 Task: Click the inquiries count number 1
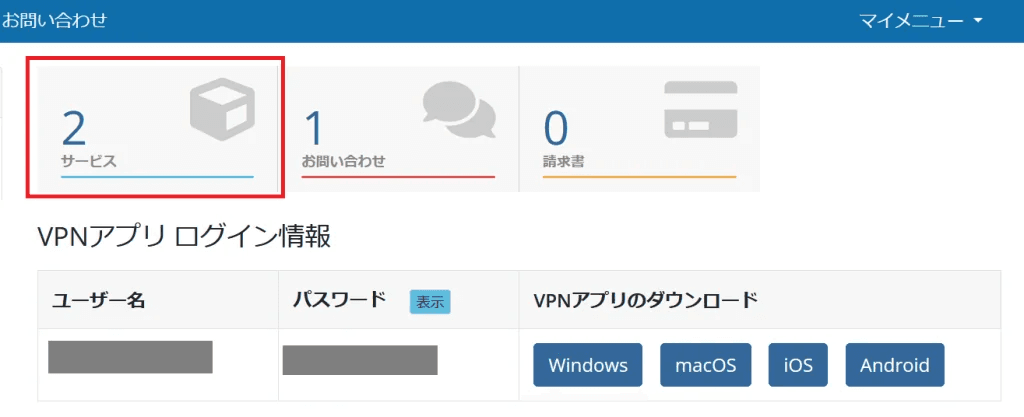[x=314, y=128]
